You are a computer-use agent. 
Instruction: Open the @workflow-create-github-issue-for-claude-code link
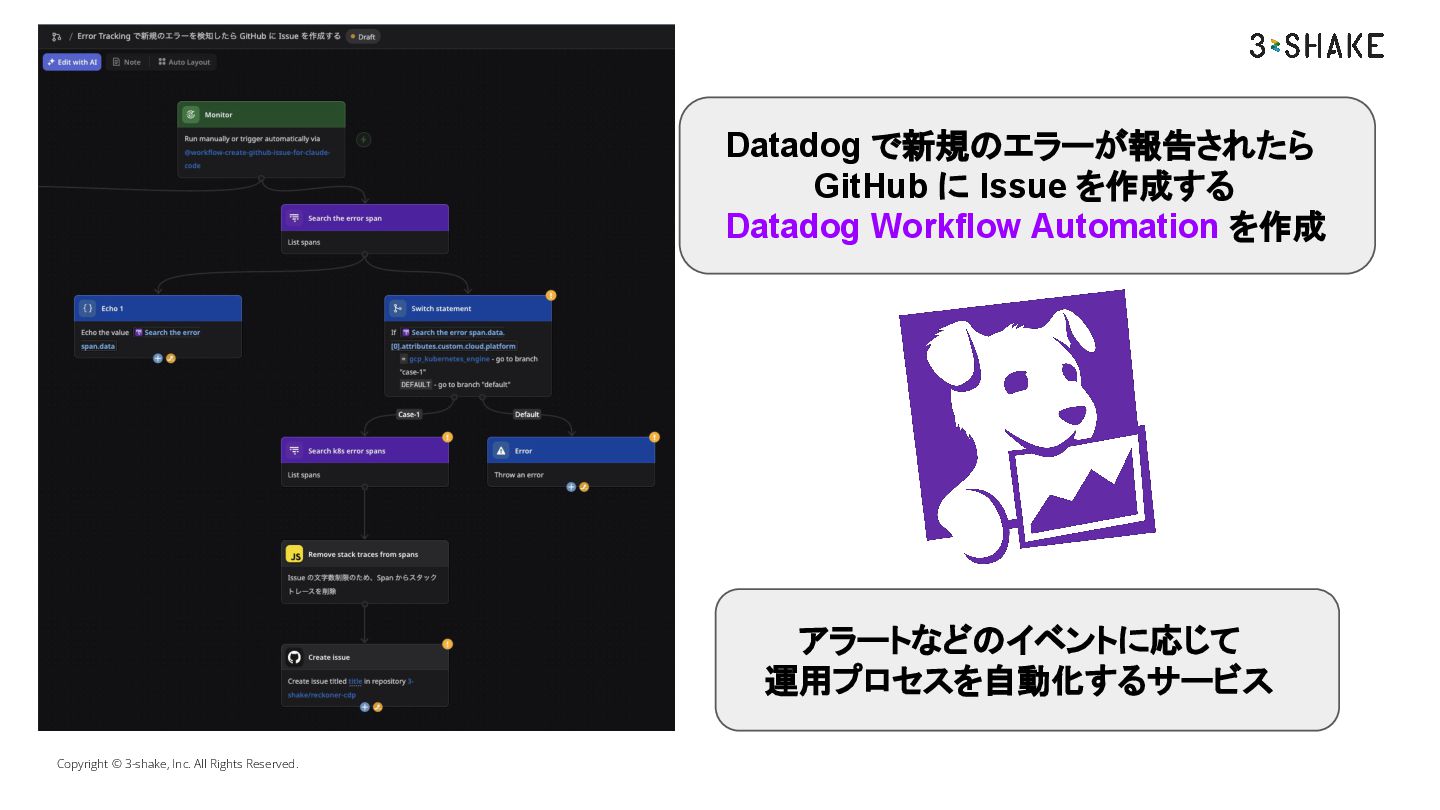tap(257, 159)
